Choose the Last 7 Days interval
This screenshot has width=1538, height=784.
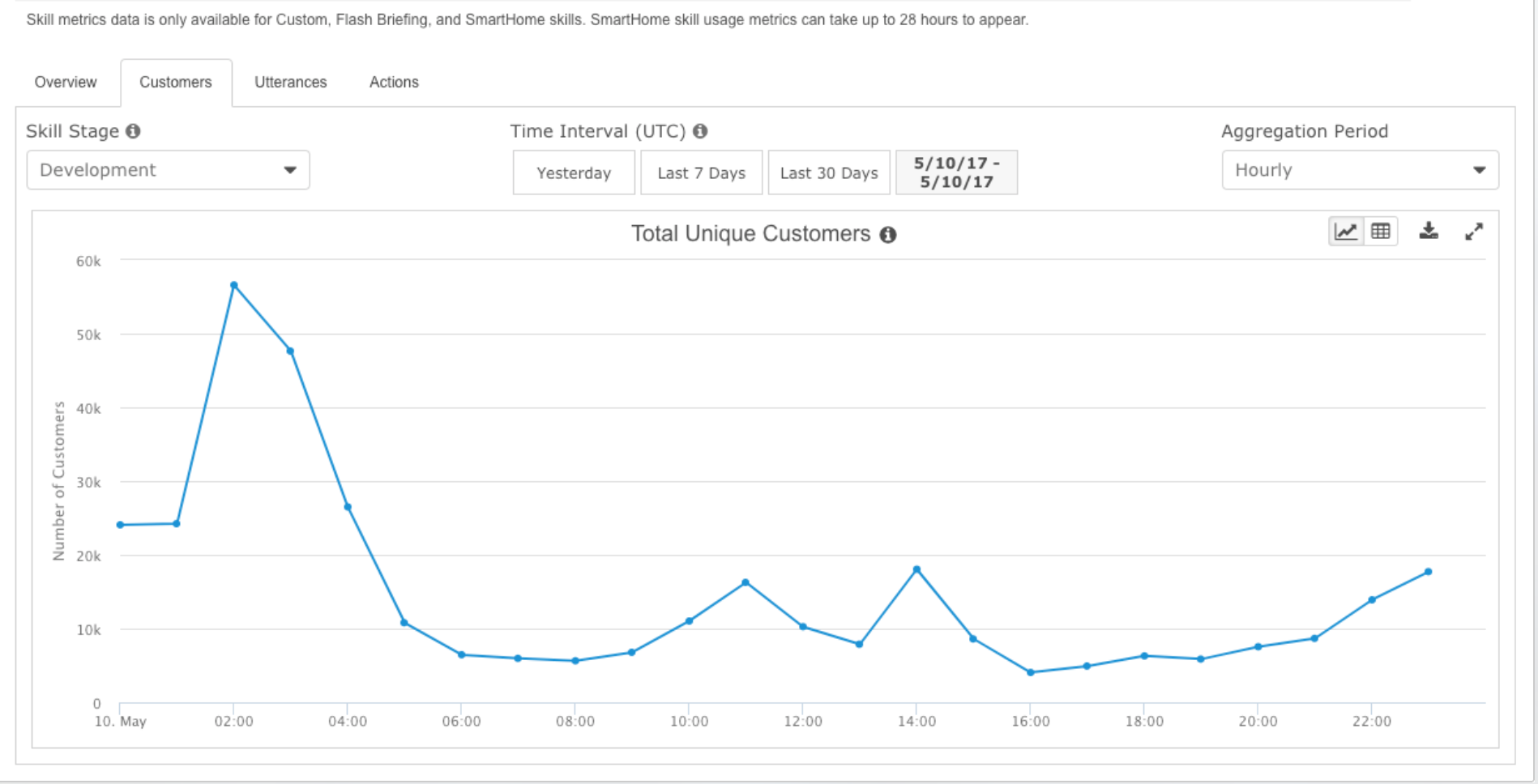point(702,173)
